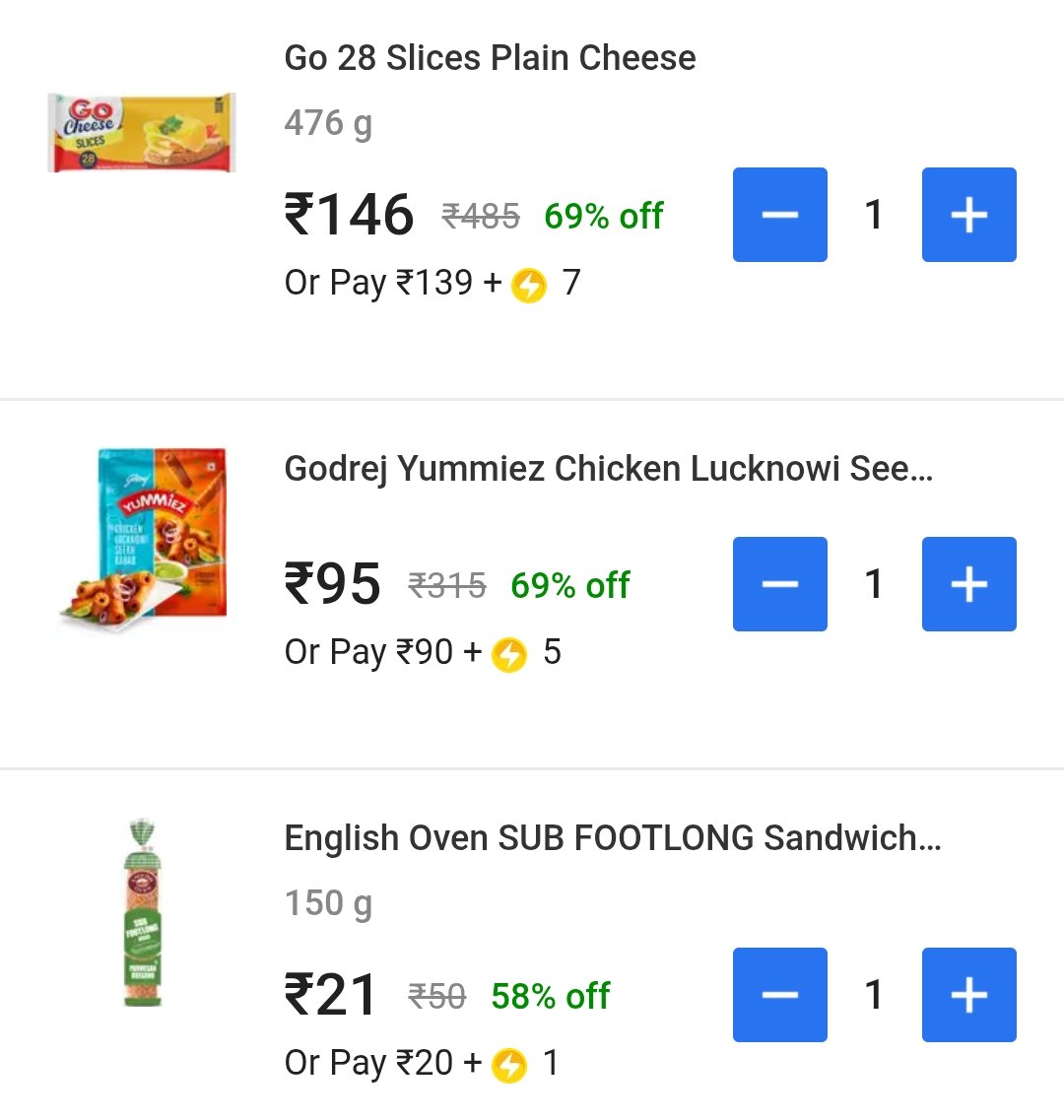Decrease quantity of Go 28 Slices Plain Cheese
Screen dimensions: 1064x1120
tap(779, 215)
